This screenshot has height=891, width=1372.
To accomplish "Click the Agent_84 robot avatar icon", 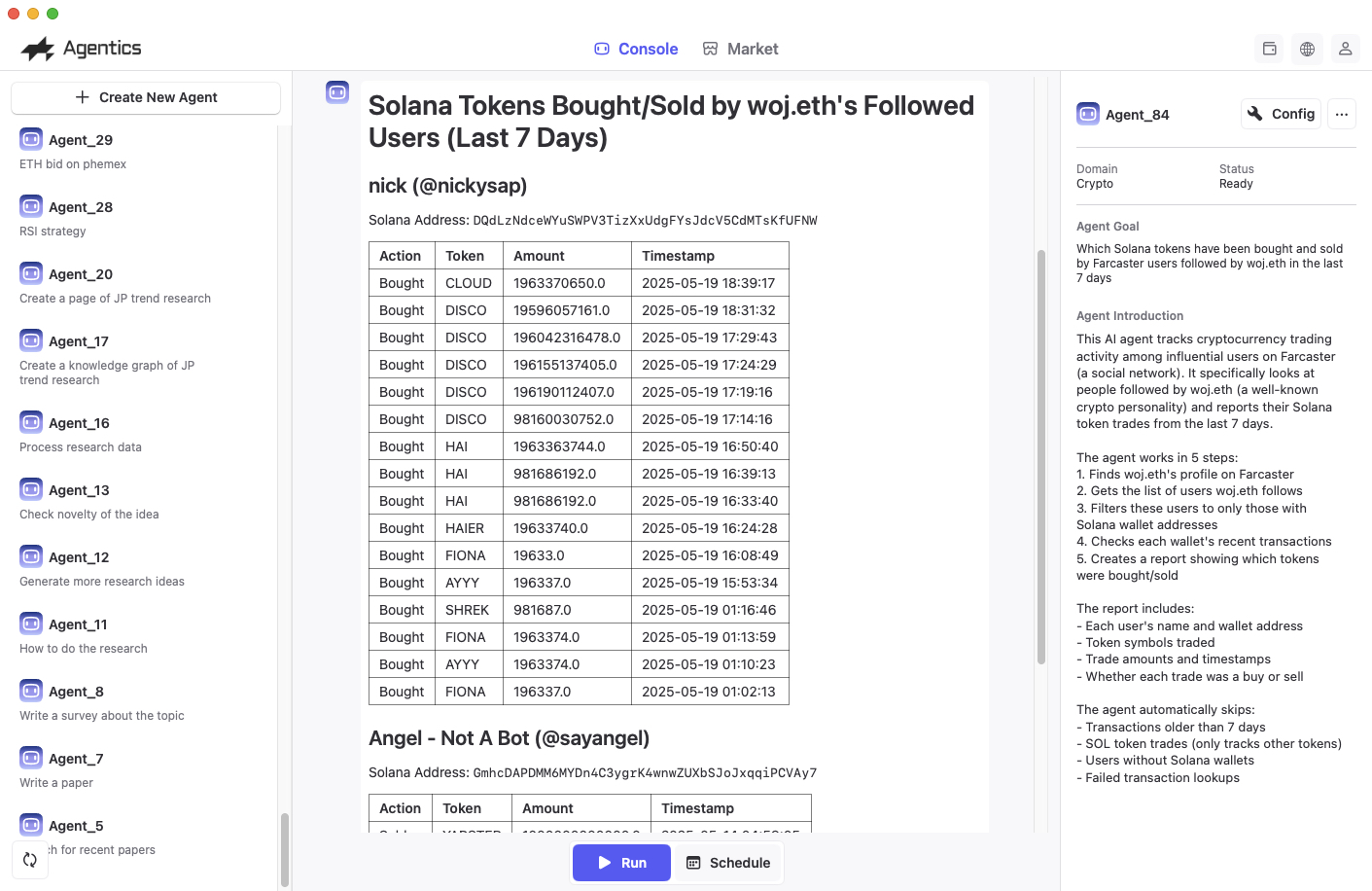I will (1088, 114).
